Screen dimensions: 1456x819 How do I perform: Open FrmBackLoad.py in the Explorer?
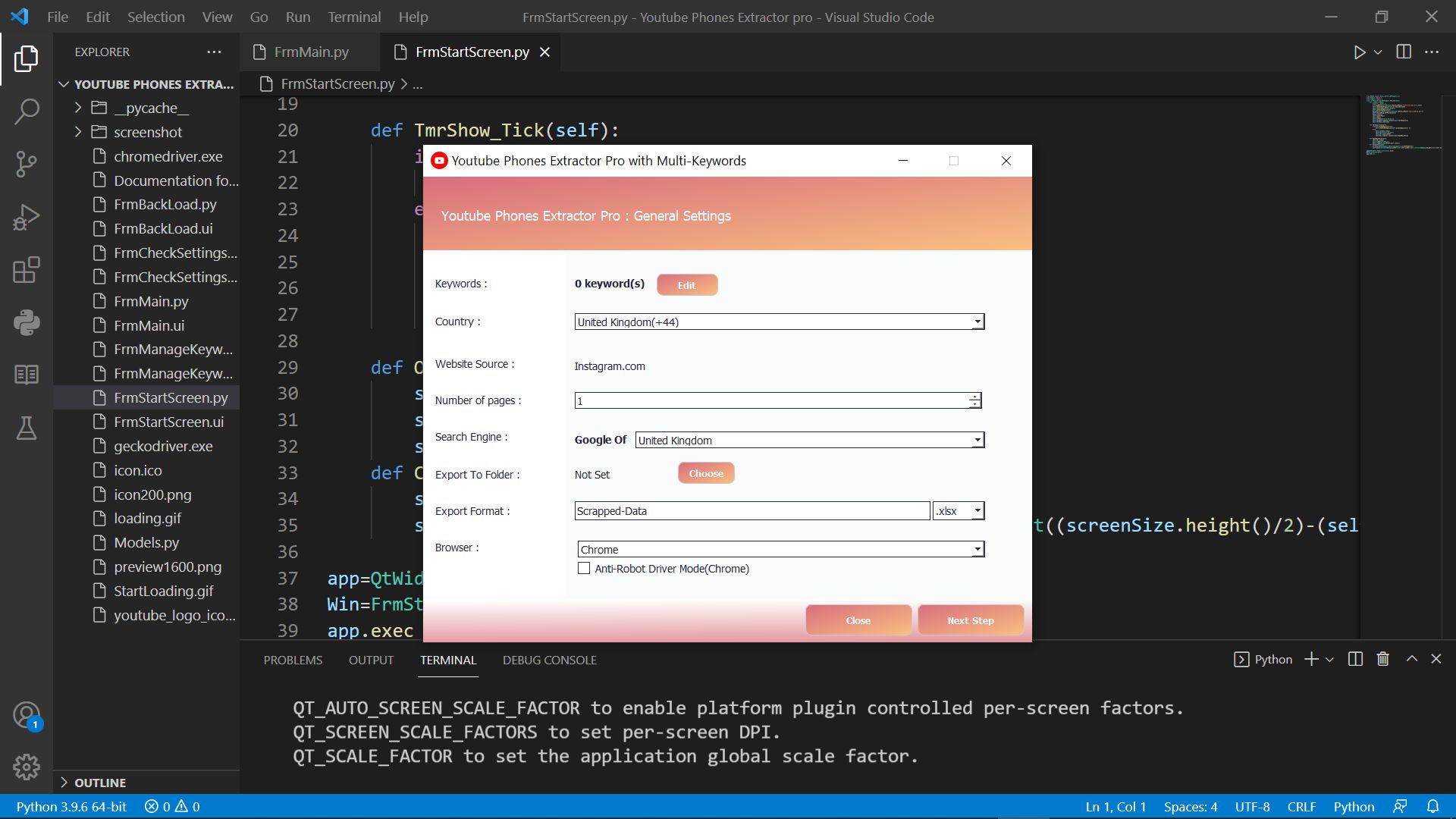tap(165, 204)
